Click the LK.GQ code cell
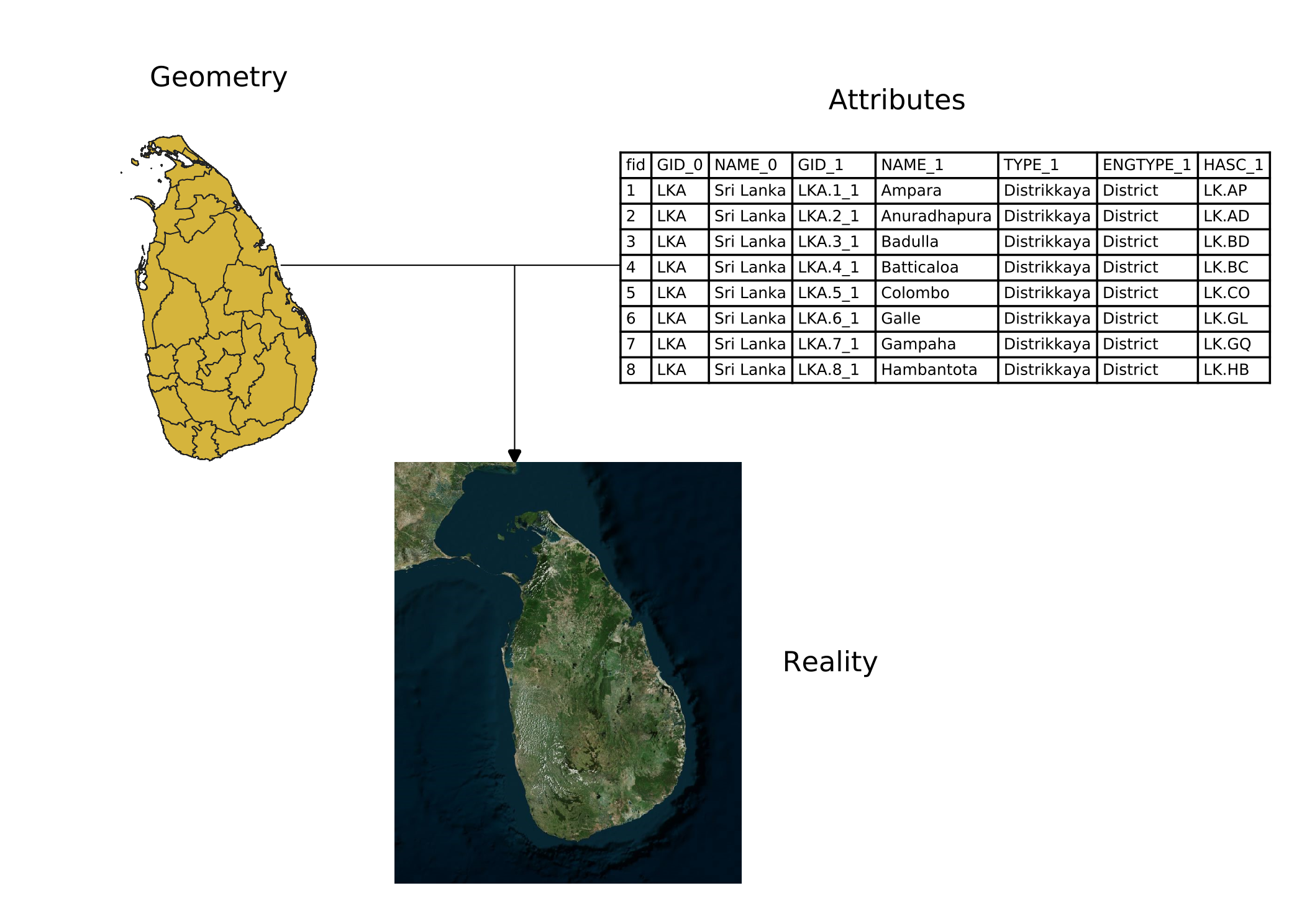This screenshot has height=924, width=1307. click(x=1234, y=344)
